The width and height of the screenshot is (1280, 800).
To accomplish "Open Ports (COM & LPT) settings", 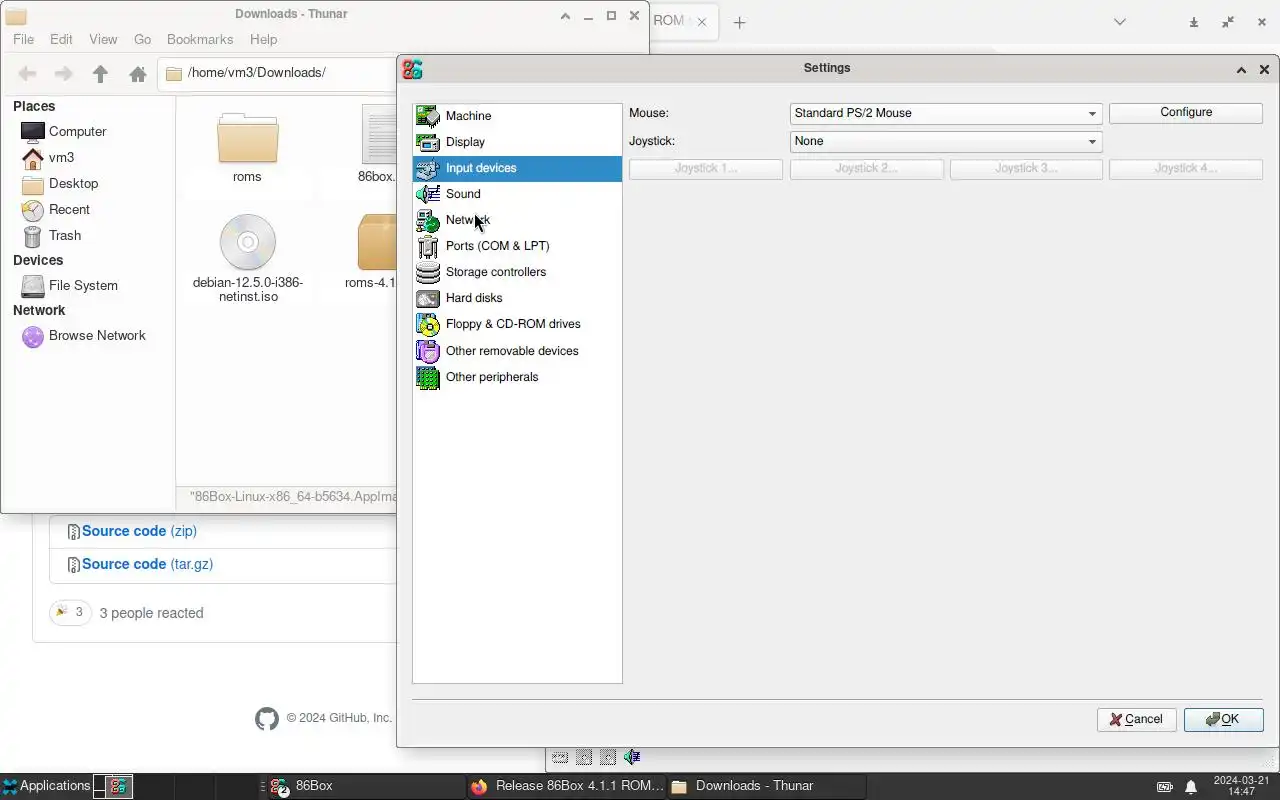I will coord(517,246).
